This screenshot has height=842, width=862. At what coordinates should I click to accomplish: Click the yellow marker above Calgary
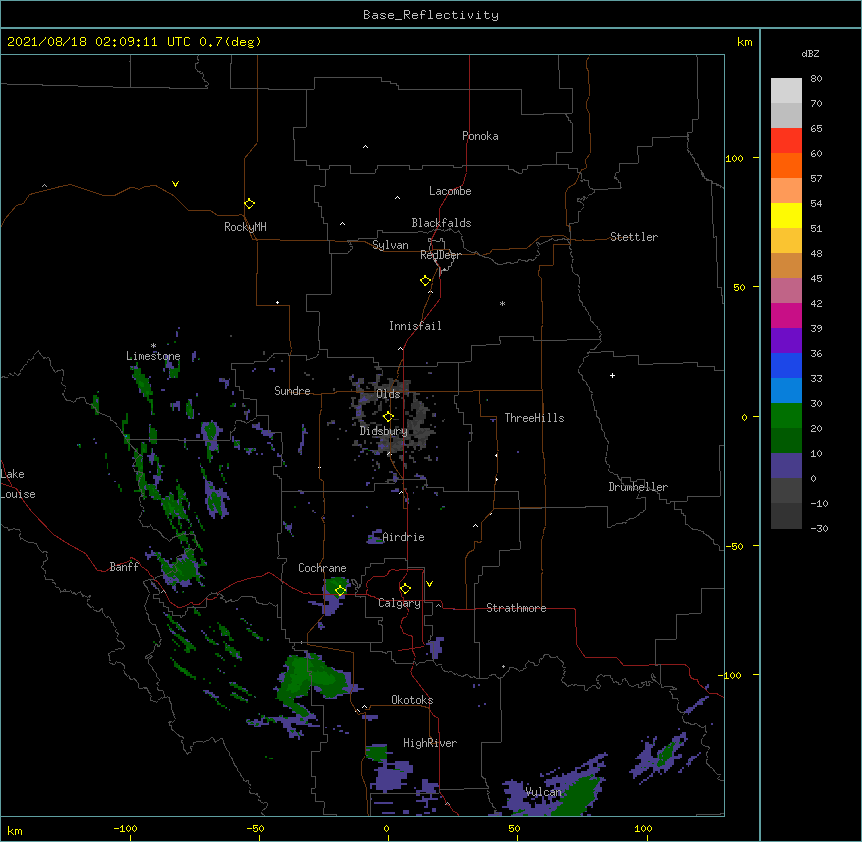click(405, 589)
